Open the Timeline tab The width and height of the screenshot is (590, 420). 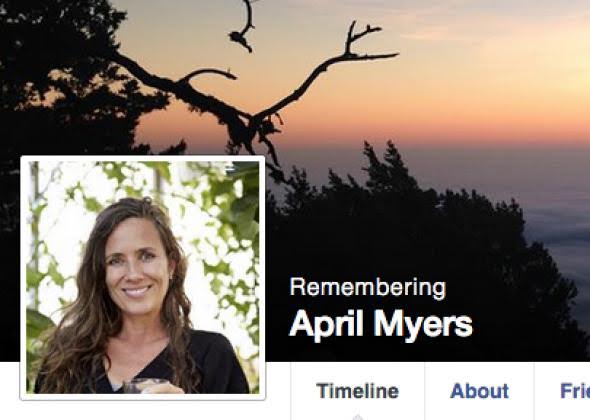pyautogui.click(x=357, y=391)
